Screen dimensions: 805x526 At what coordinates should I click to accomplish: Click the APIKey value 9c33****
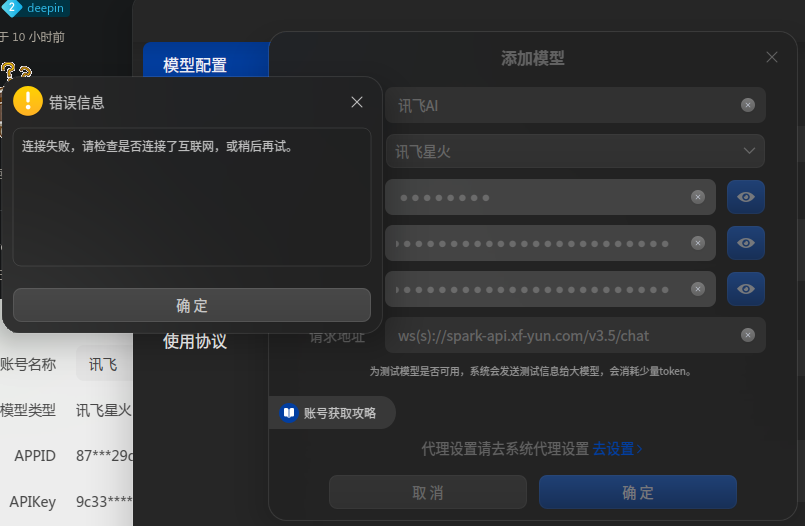(104, 501)
